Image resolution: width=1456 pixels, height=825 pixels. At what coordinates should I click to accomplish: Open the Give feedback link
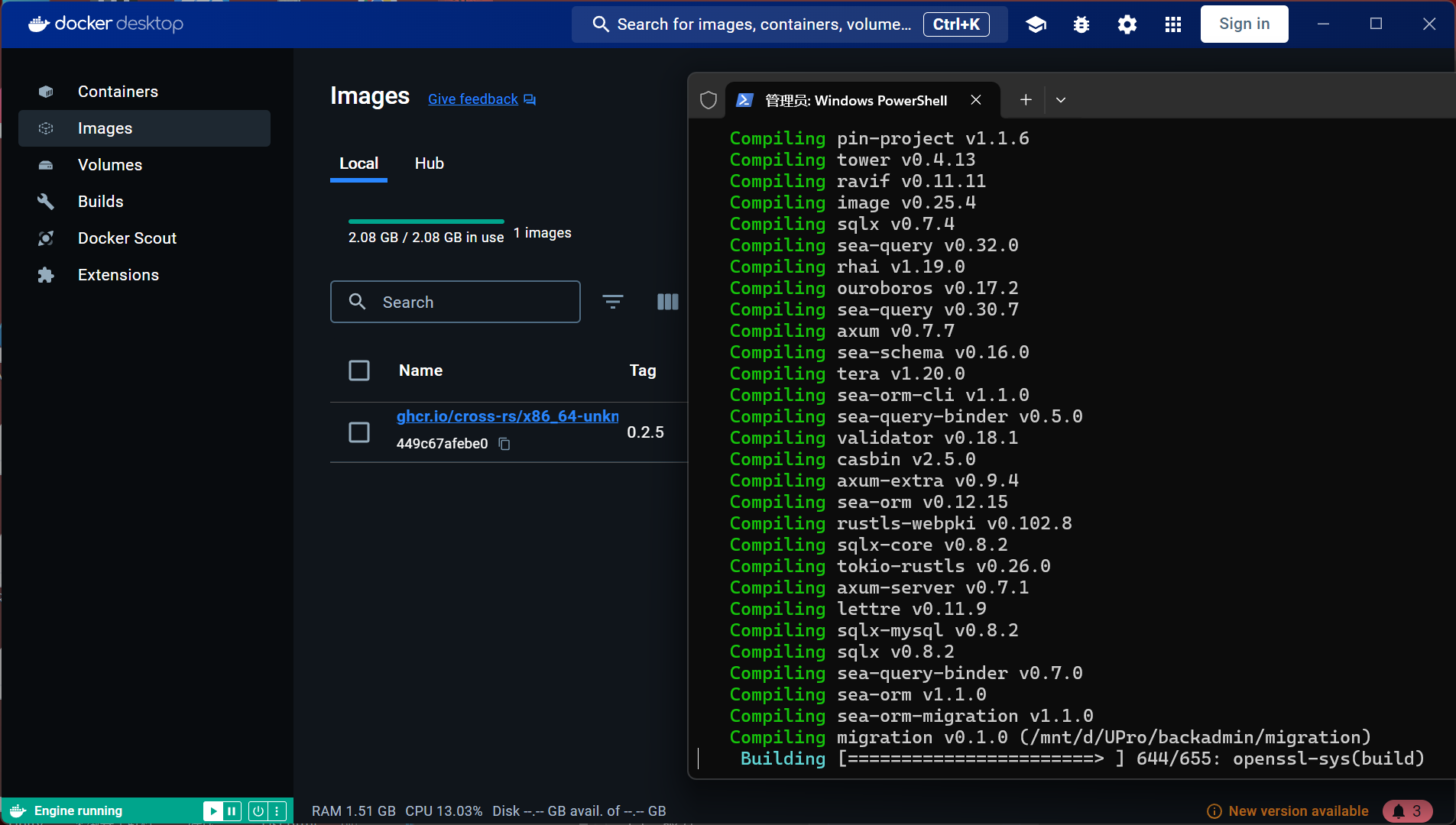pos(473,99)
